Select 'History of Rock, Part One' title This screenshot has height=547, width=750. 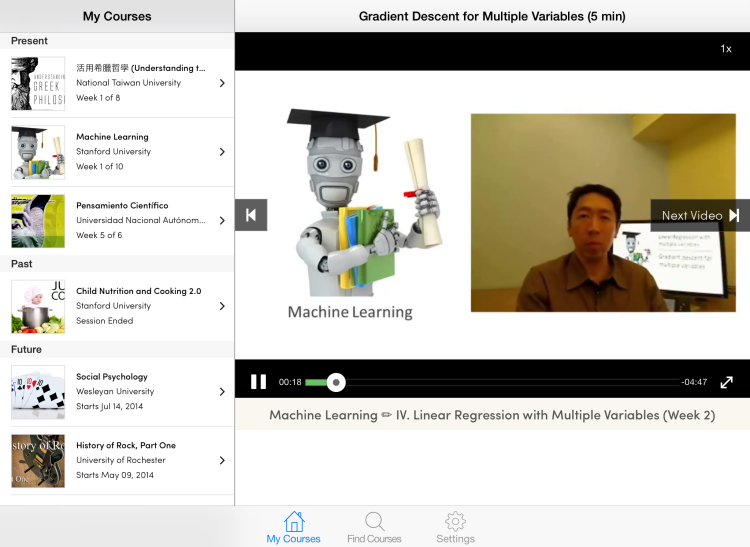[x=126, y=445]
